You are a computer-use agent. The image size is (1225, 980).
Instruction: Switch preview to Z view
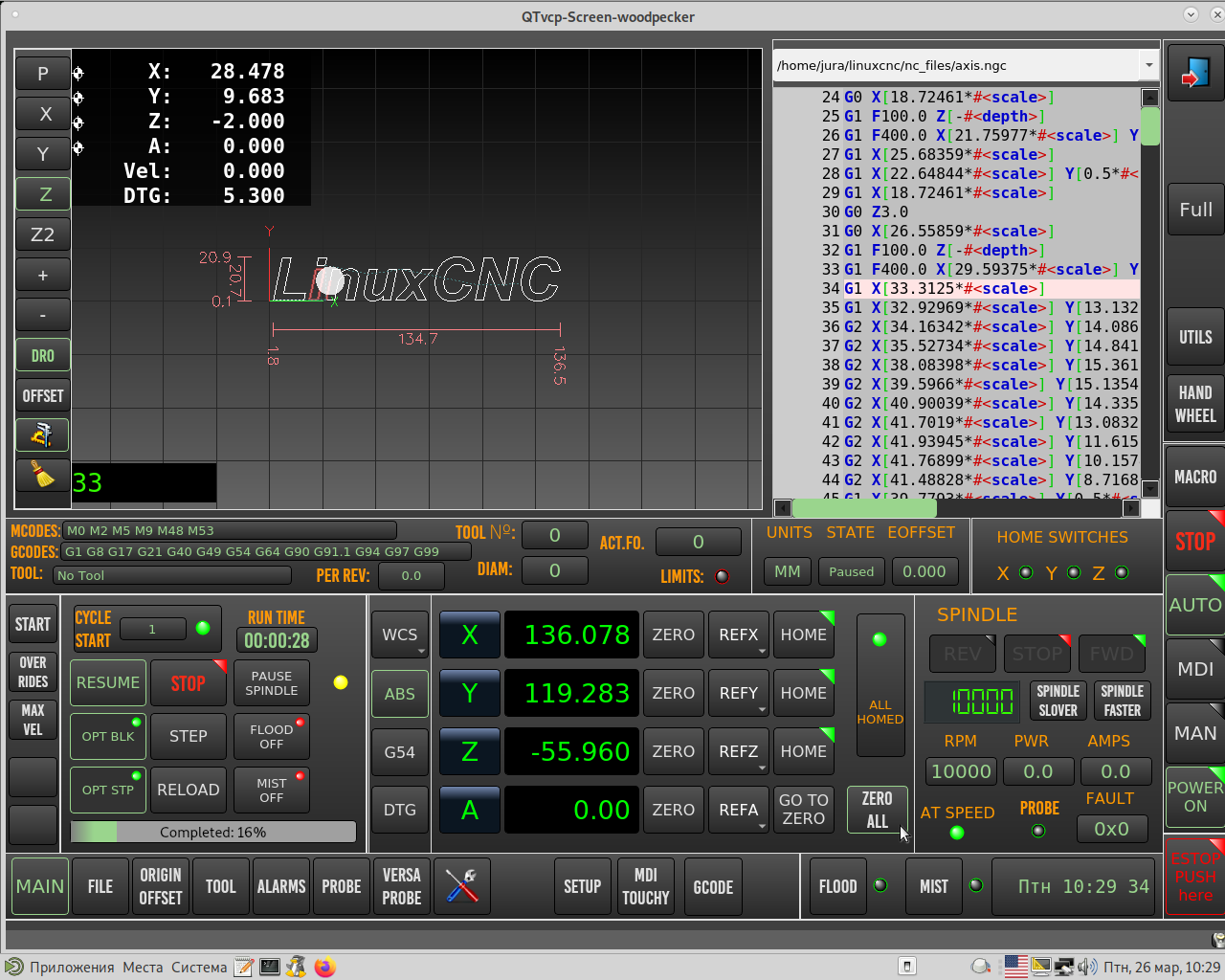(x=42, y=194)
